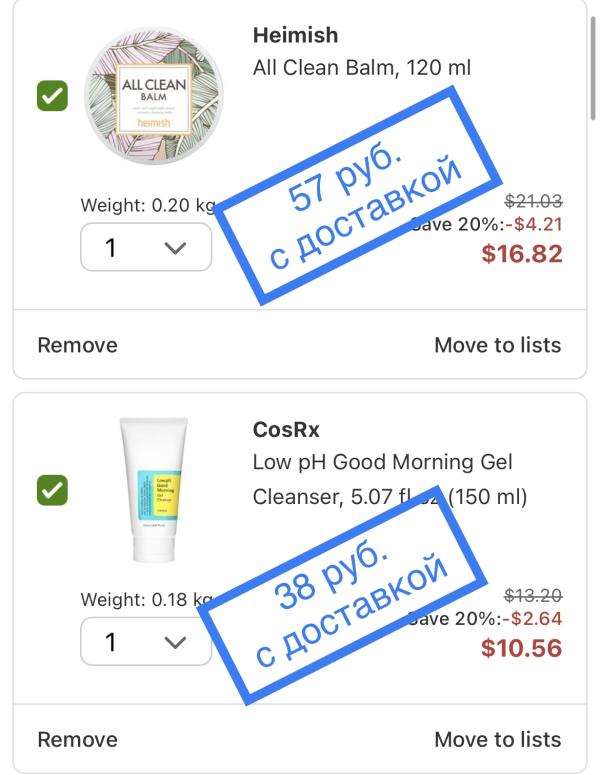Click the crossed-out $21.03 original price
This screenshot has height=775, width=600.
(533, 201)
